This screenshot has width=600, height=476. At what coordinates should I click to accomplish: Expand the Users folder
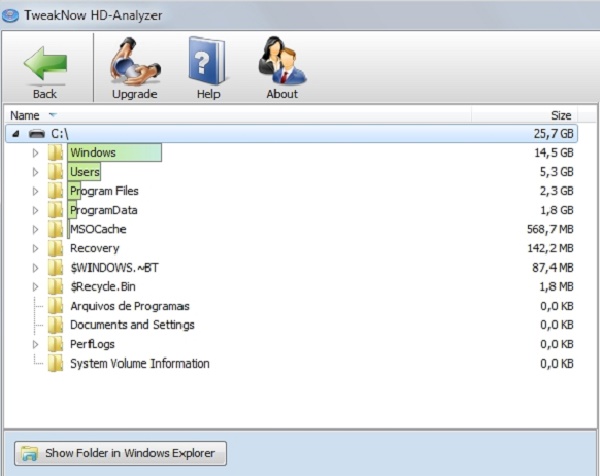pyautogui.click(x=36, y=172)
